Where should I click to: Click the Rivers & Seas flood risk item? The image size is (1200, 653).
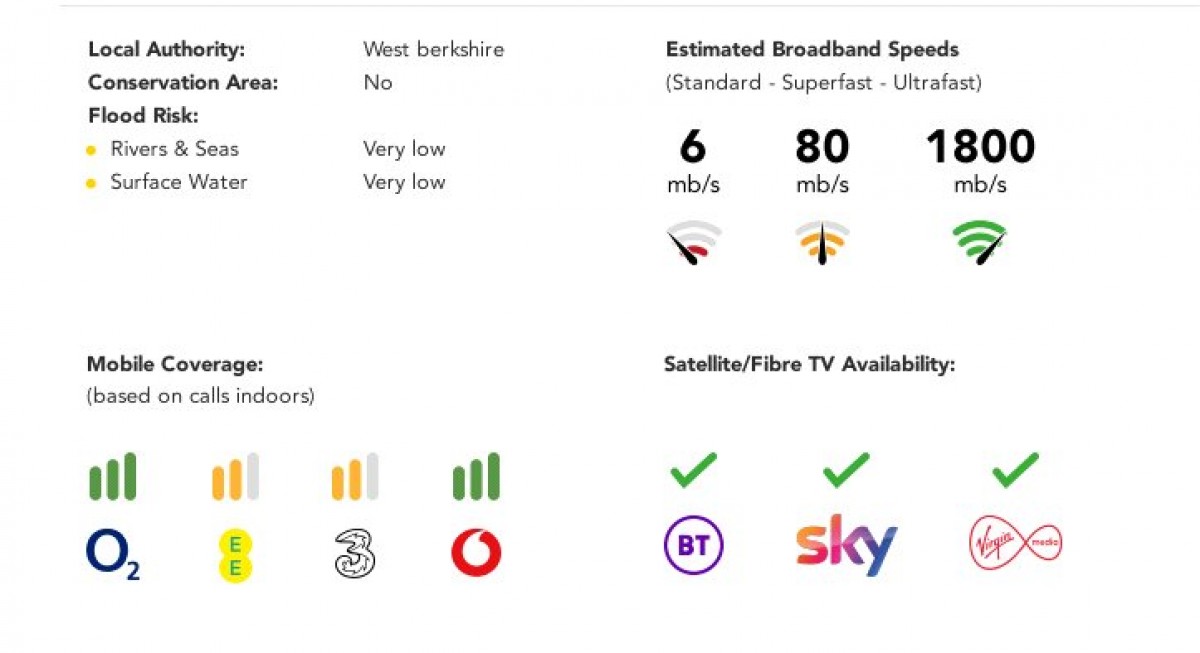pyautogui.click(x=175, y=149)
